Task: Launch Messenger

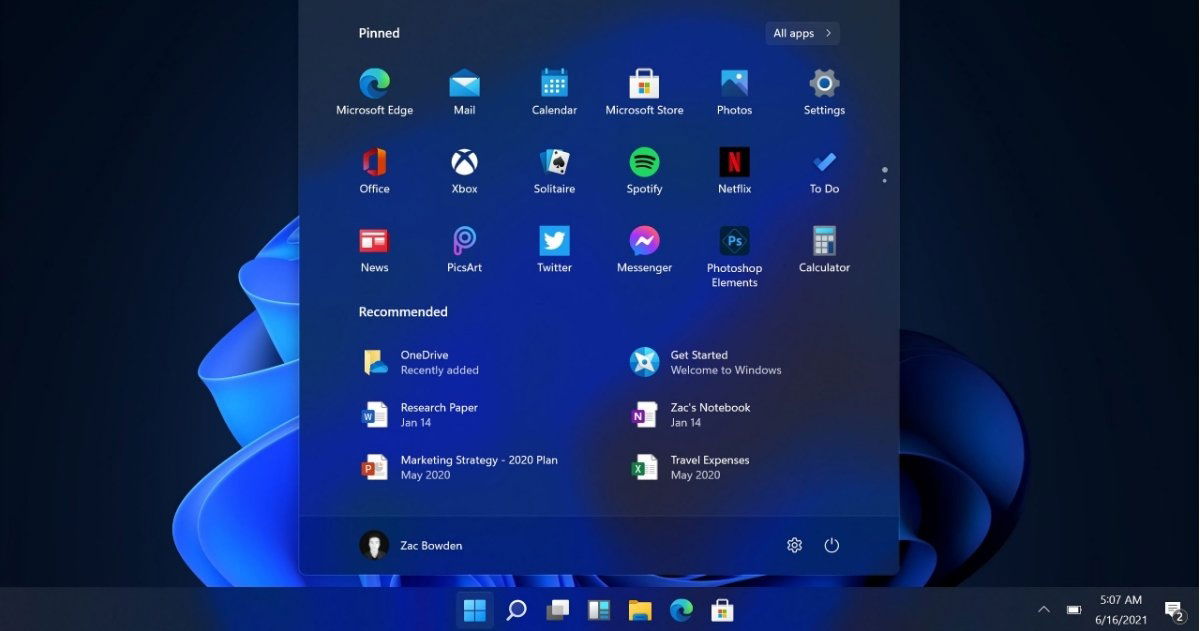Action: 644,242
